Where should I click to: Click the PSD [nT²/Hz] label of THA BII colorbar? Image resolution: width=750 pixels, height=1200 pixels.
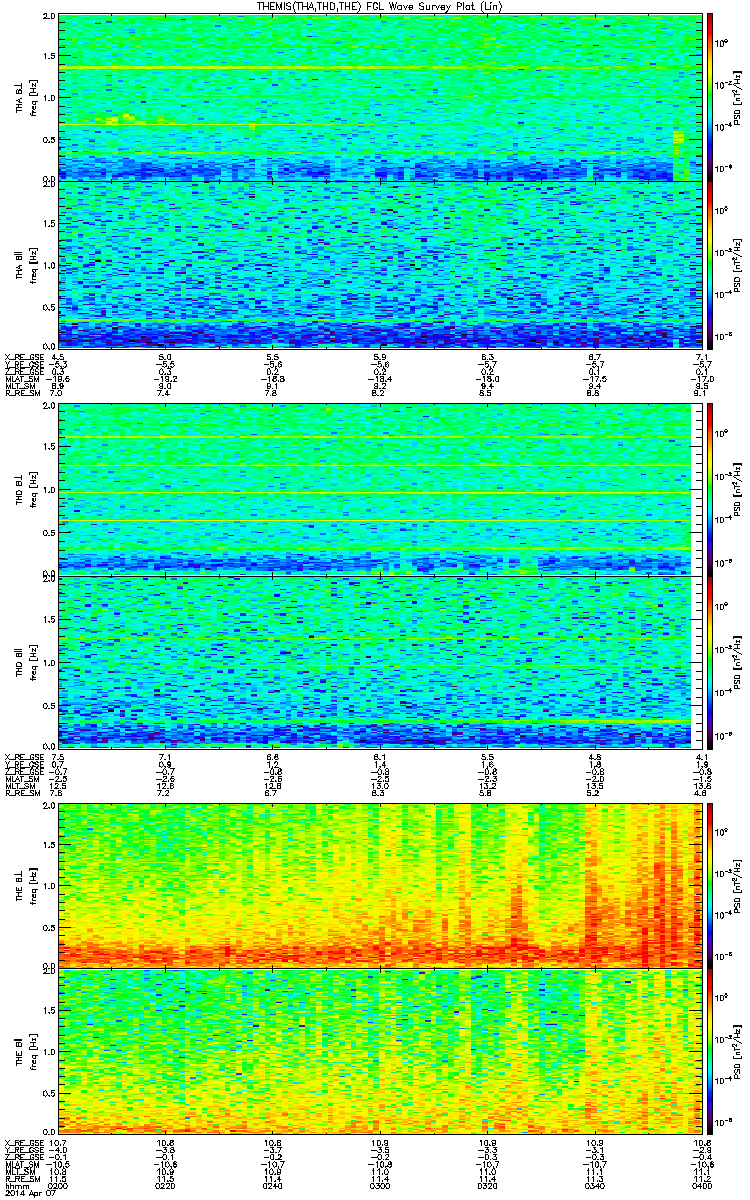pos(738,265)
